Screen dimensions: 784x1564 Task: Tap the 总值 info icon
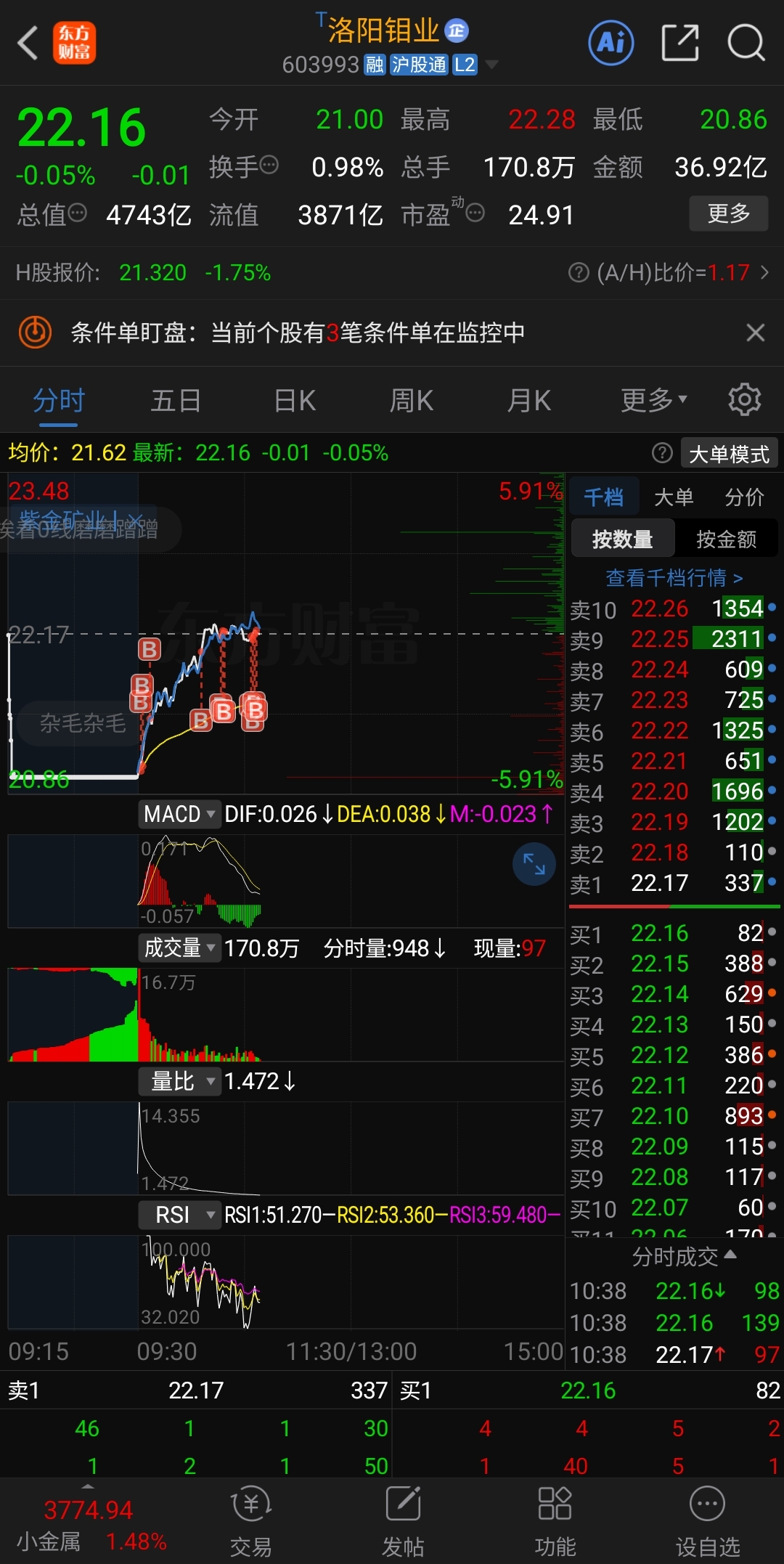tap(78, 213)
